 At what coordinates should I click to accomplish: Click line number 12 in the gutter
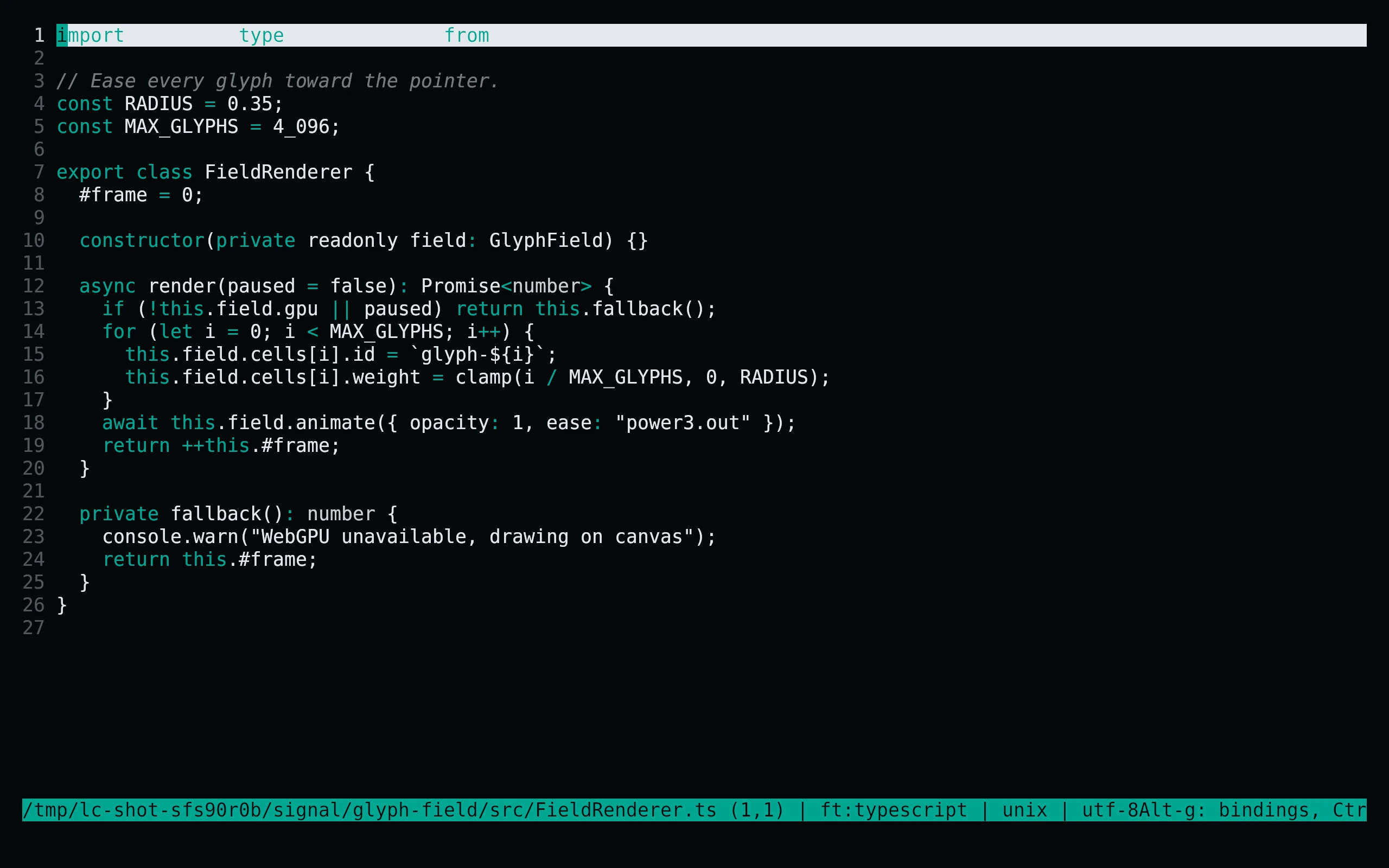[33, 286]
